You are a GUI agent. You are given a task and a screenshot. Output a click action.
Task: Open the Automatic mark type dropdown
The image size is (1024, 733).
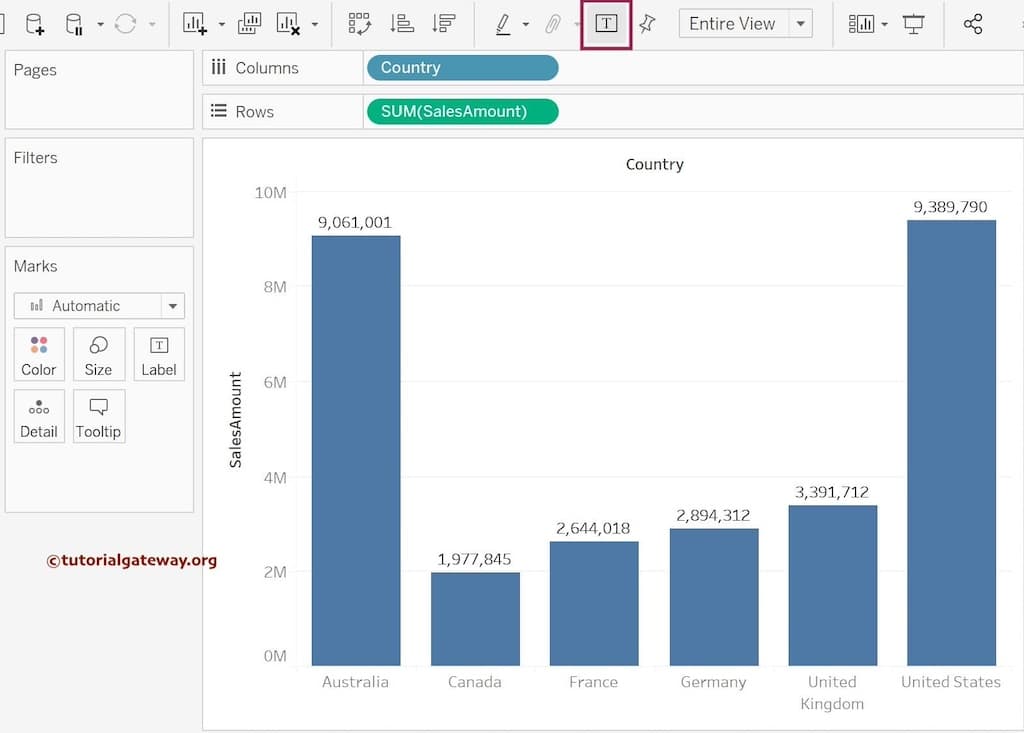pyautogui.click(x=173, y=306)
